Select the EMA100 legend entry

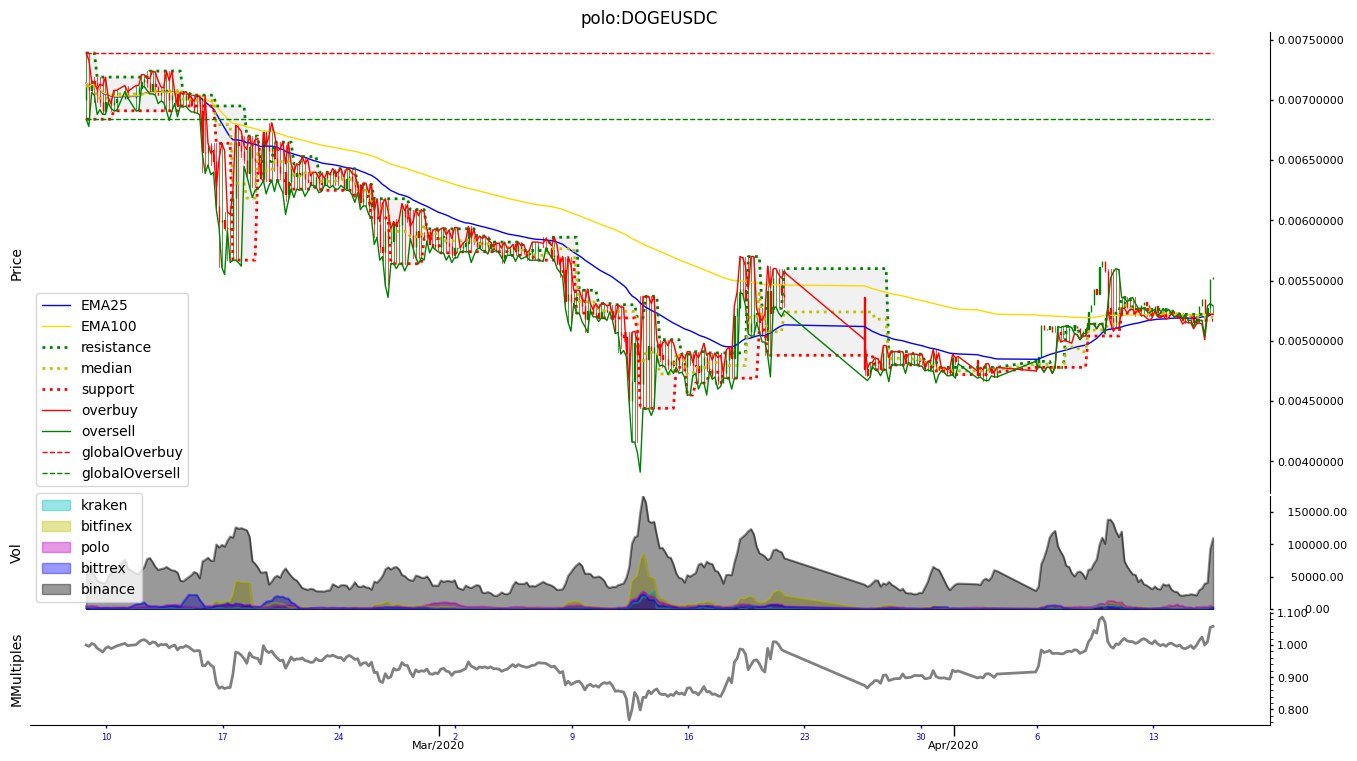pos(108,326)
